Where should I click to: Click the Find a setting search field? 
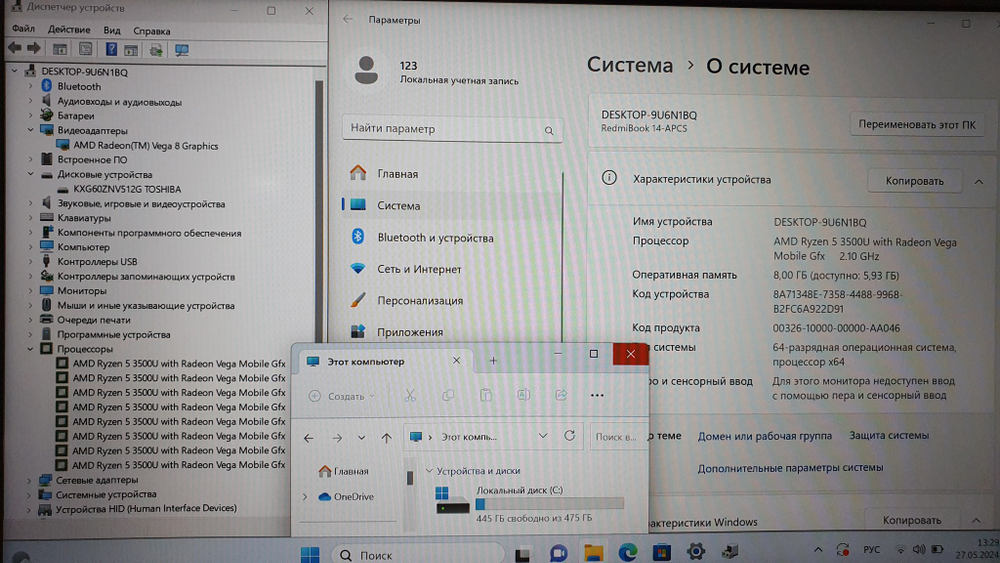click(x=445, y=129)
